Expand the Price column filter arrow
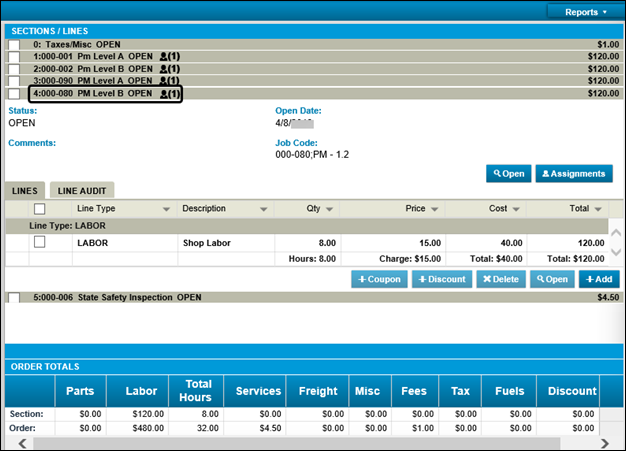This screenshot has height=451, width=626. pyautogui.click(x=436, y=210)
